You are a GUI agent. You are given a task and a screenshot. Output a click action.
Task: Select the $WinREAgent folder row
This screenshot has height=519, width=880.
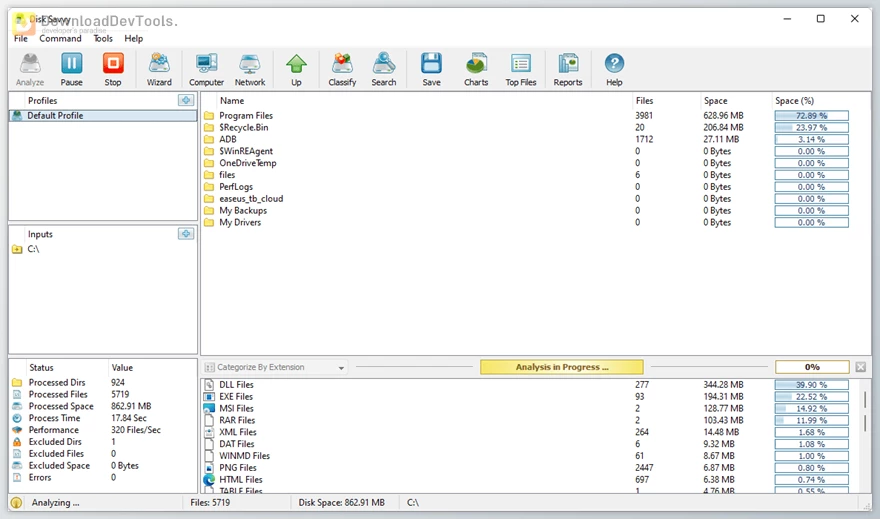528,151
